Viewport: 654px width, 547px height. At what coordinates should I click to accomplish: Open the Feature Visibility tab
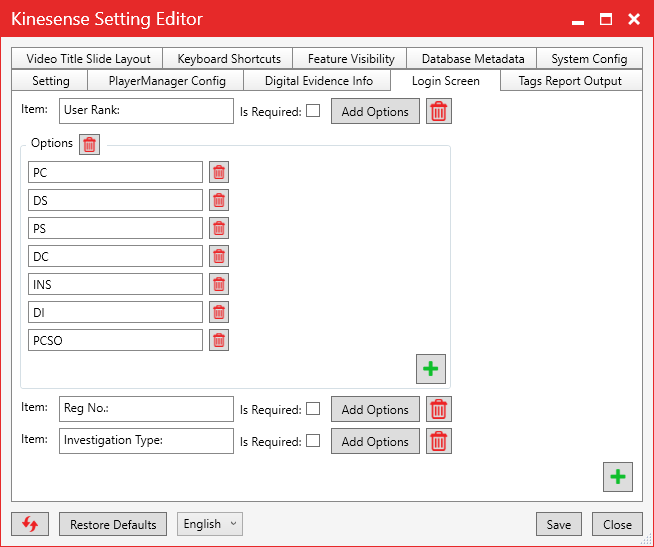pos(350,58)
